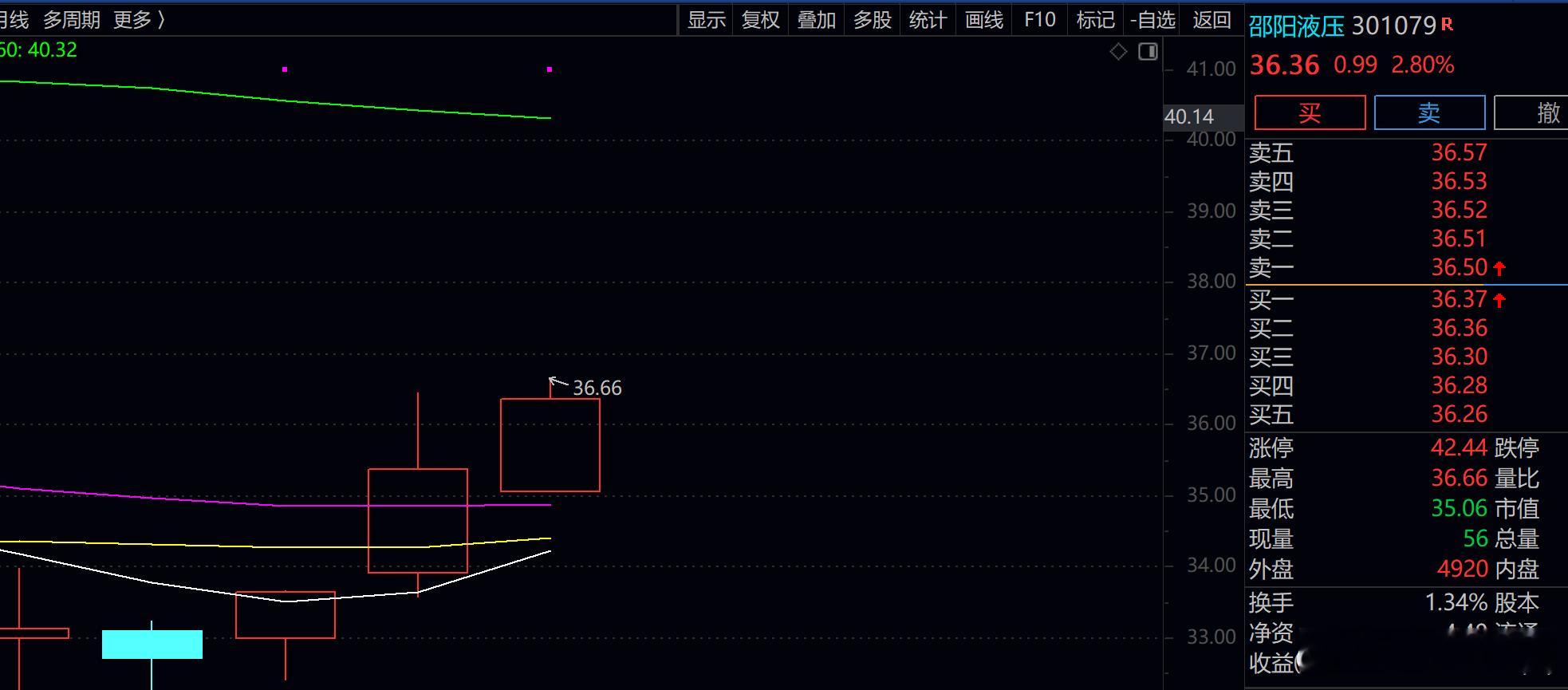The height and width of the screenshot is (690, 1568).
Task: Click the 撤 cancel order button
Action: pyautogui.click(x=1531, y=112)
